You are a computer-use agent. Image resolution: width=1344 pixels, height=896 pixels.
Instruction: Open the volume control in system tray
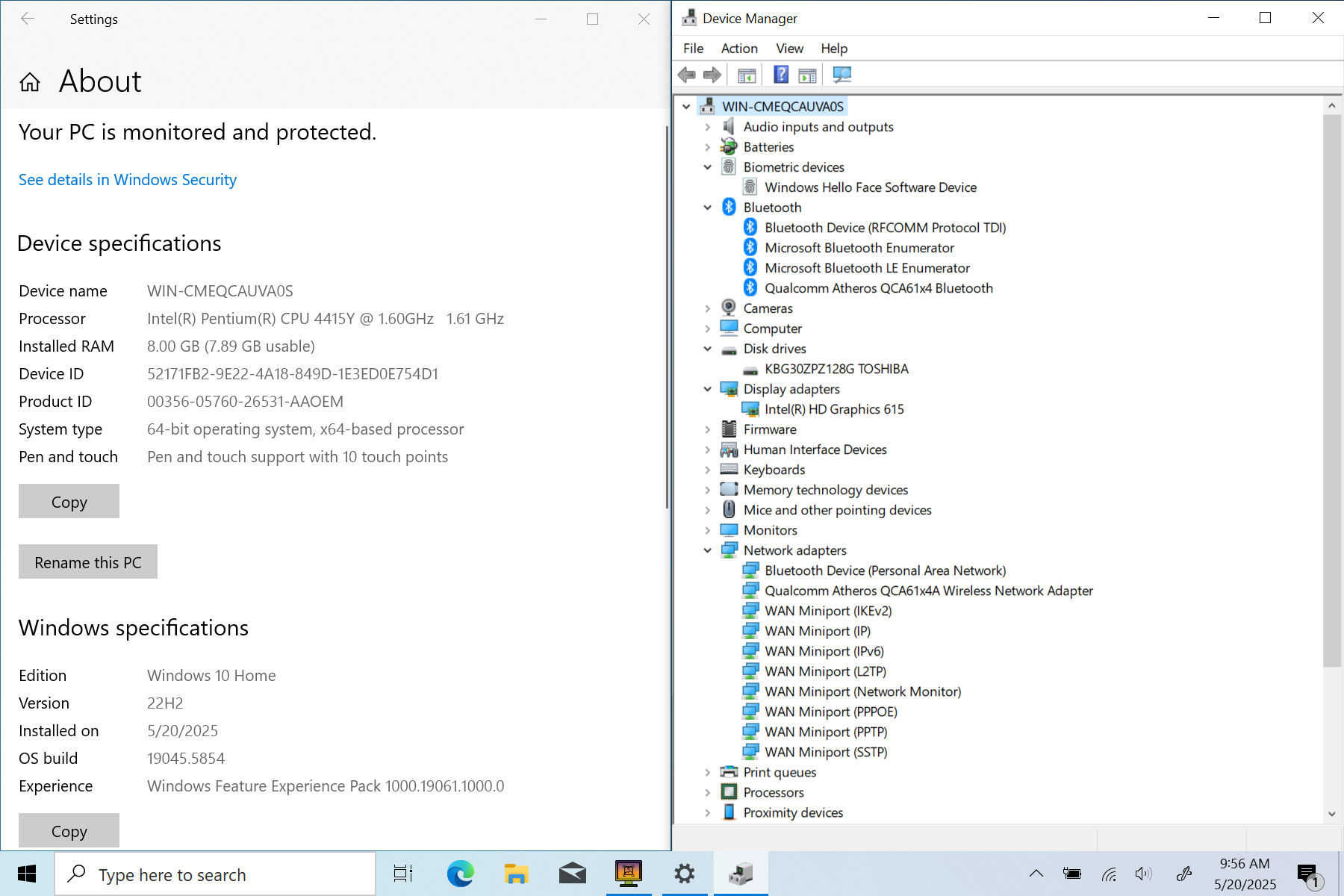pyautogui.click(x=1143, y=874)
